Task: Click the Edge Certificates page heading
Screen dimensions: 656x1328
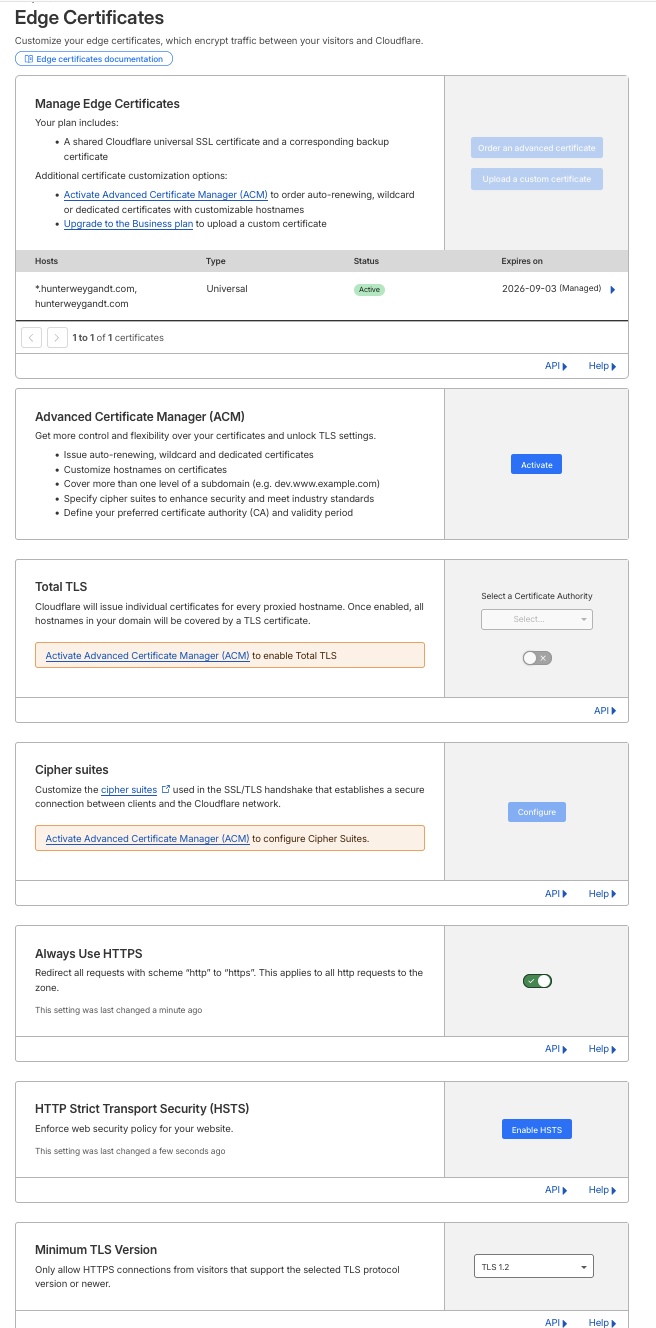Action: [89, 17]
